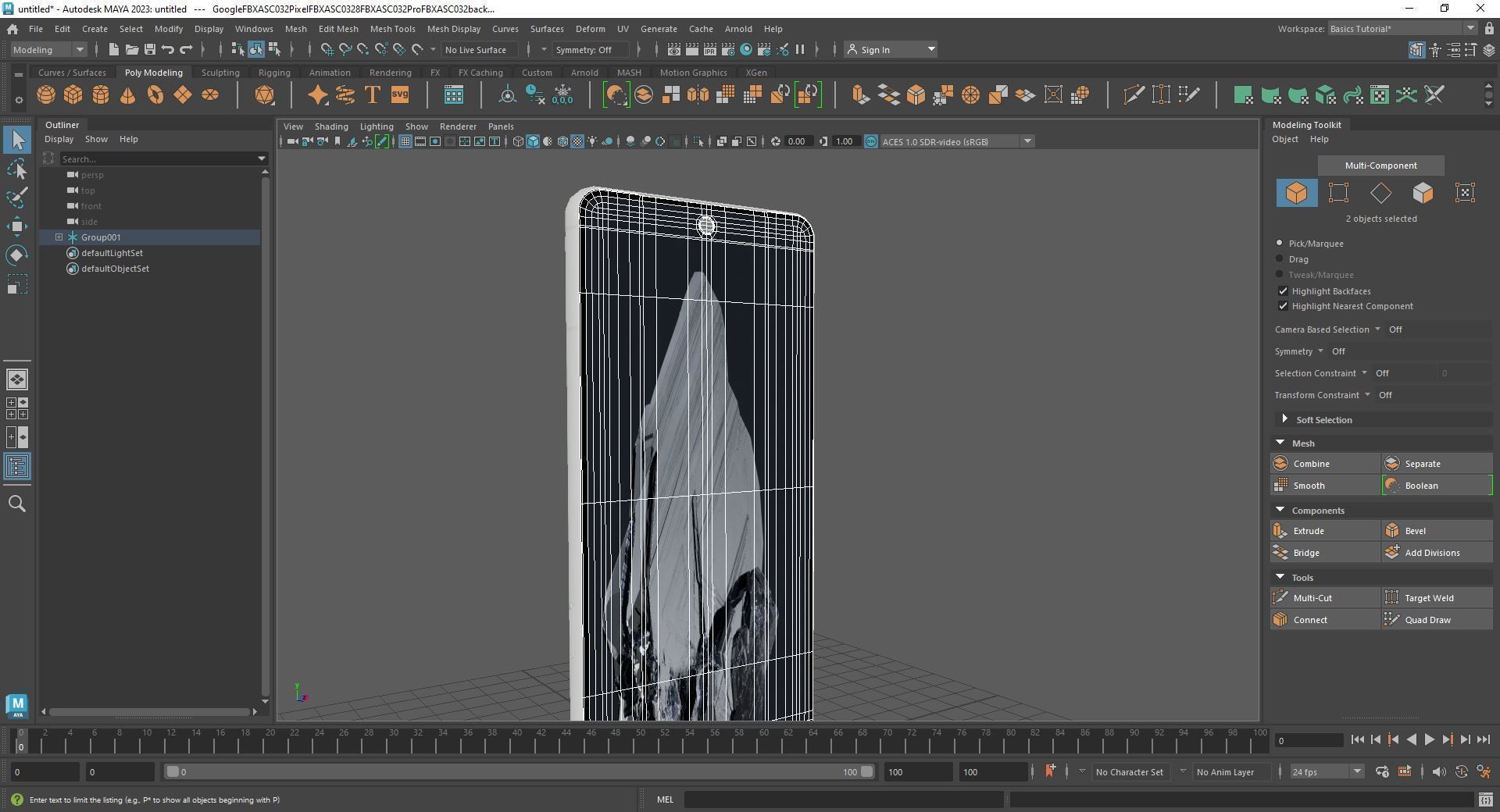The height and width of the screenshot is (812, 1500).
Task: Click the SVG import shelf icon
Action: click(x=400, y=95)
